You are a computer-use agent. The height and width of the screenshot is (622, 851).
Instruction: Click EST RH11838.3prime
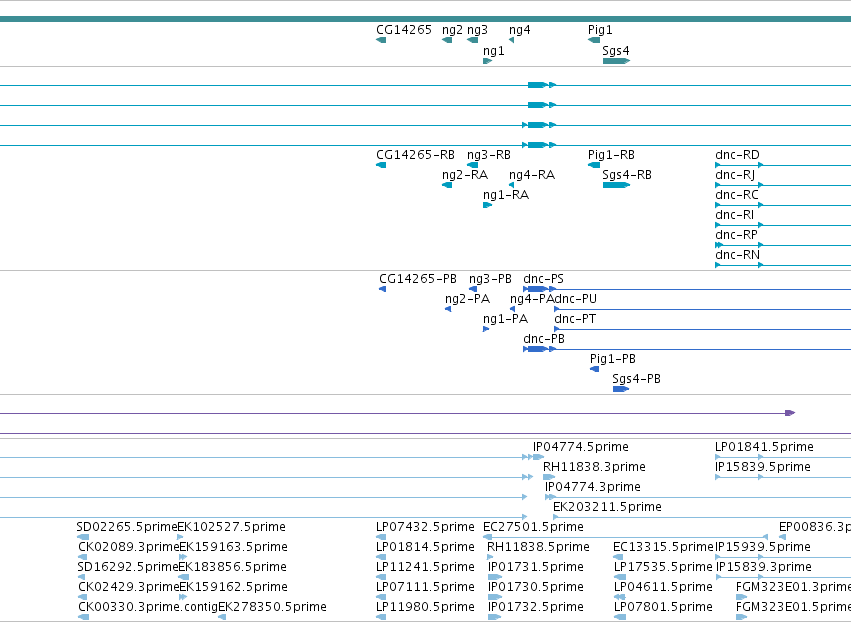click(x=549, y=477)
